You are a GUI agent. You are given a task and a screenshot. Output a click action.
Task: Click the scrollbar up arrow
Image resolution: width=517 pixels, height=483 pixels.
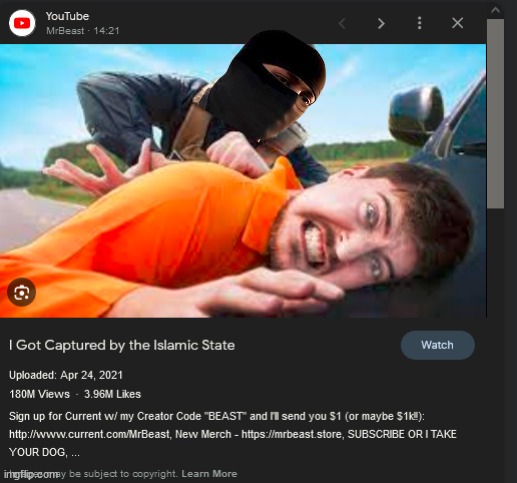495,10
